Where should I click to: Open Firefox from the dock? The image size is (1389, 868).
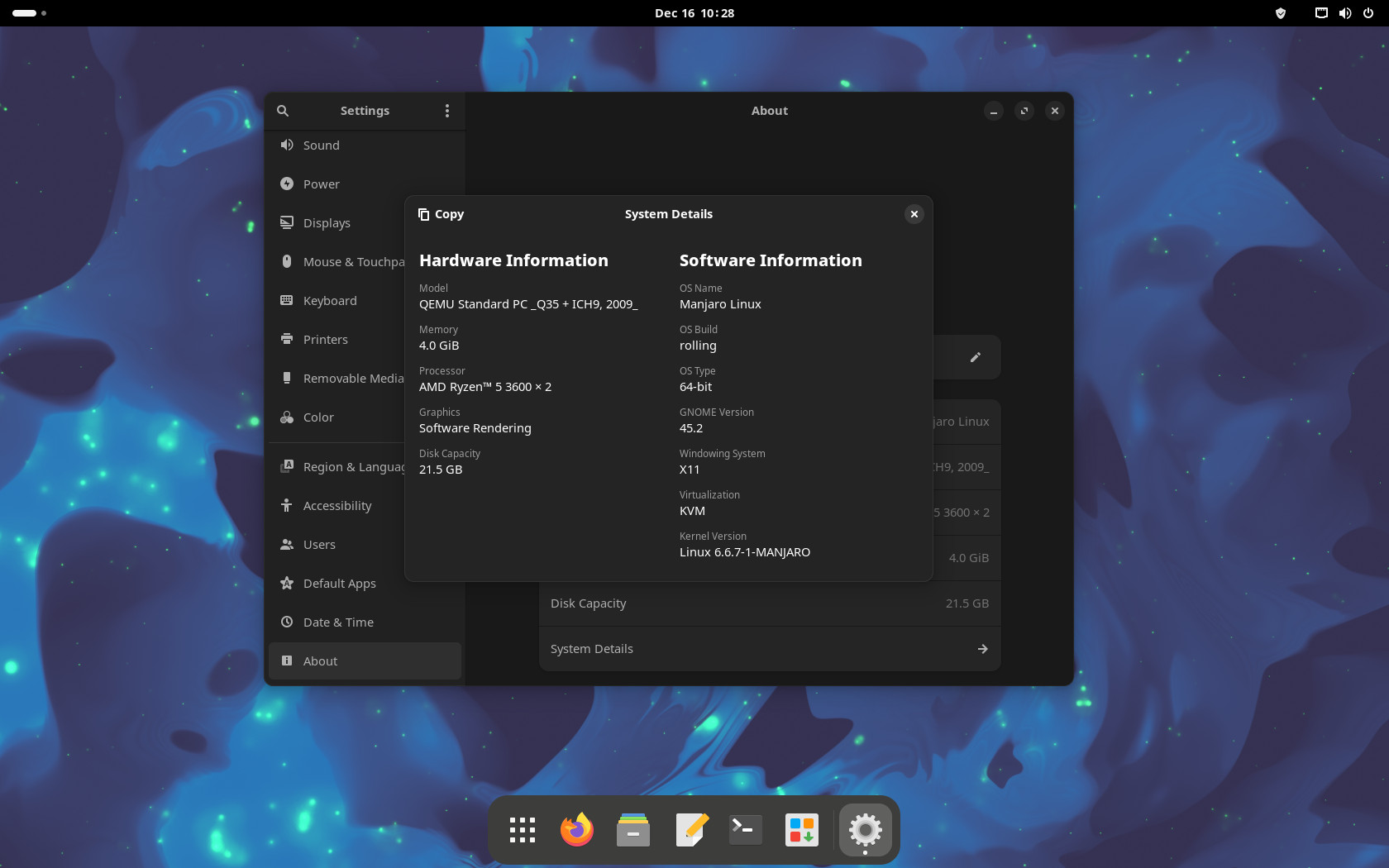pos(577,829)
